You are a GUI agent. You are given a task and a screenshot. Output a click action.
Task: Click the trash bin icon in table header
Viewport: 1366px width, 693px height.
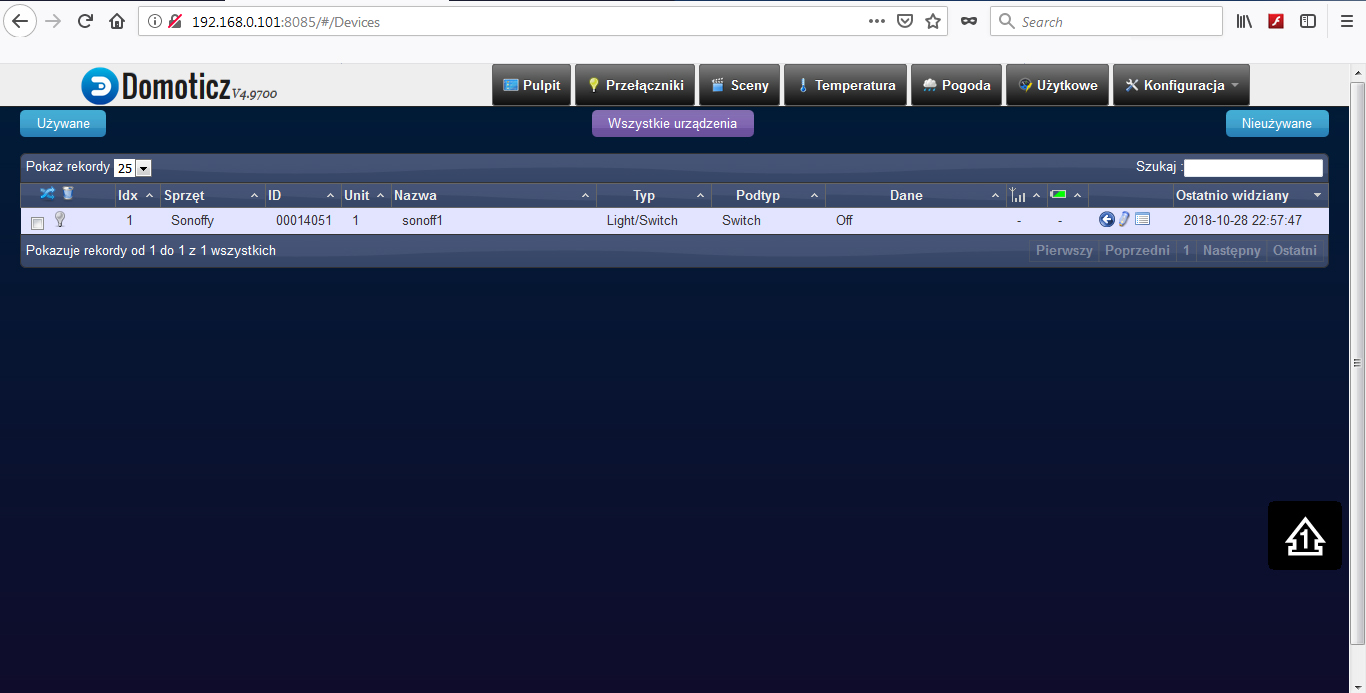[x=68, y=193]
